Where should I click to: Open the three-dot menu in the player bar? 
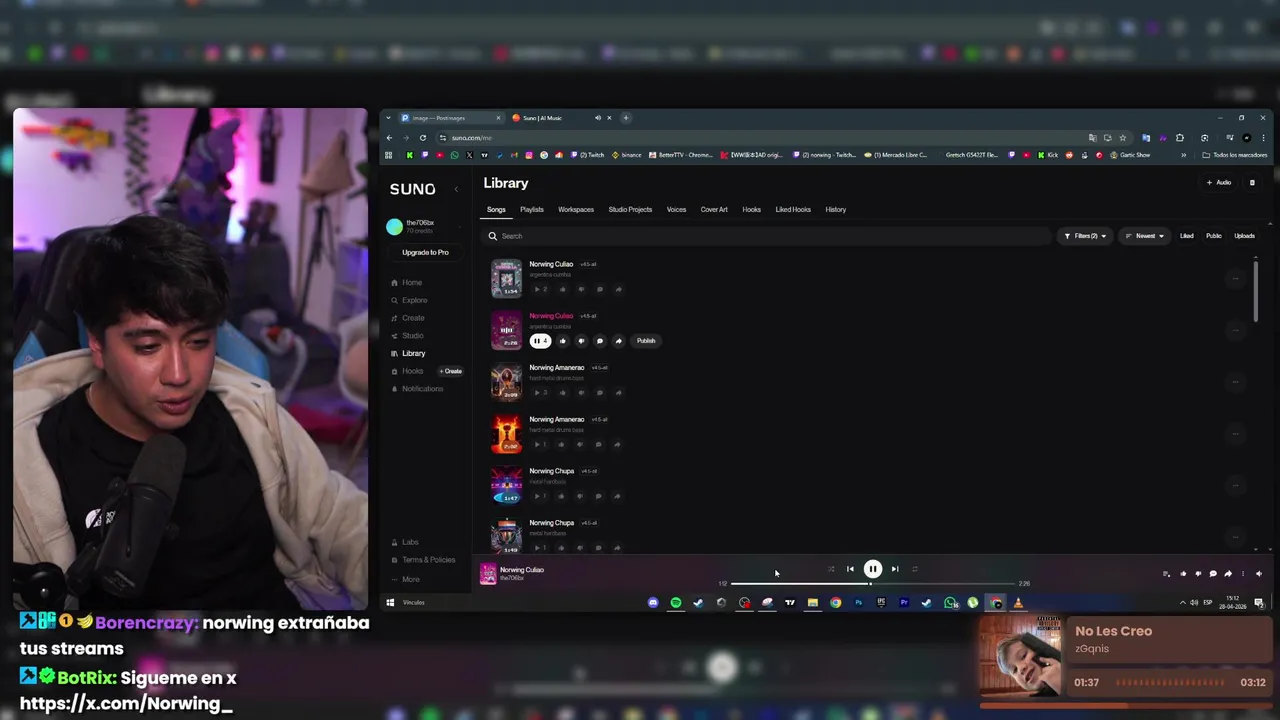point(1243,574)
